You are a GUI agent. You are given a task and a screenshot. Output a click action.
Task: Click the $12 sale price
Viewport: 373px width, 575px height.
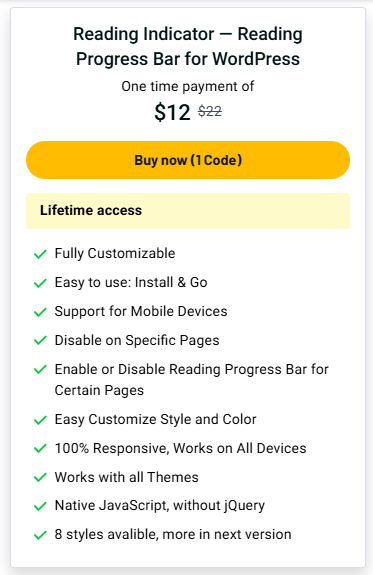pos(172,112)
